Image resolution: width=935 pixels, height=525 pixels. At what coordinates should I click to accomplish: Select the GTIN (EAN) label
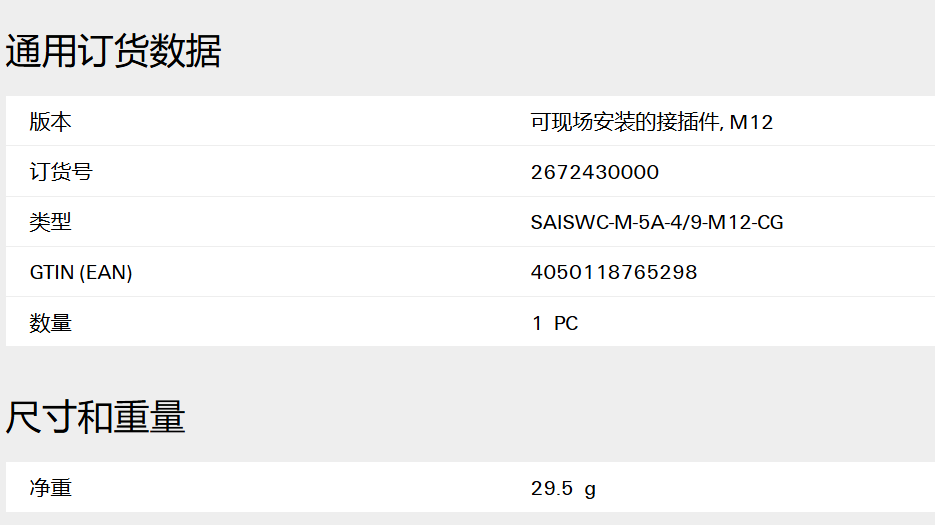pos(81,273)
